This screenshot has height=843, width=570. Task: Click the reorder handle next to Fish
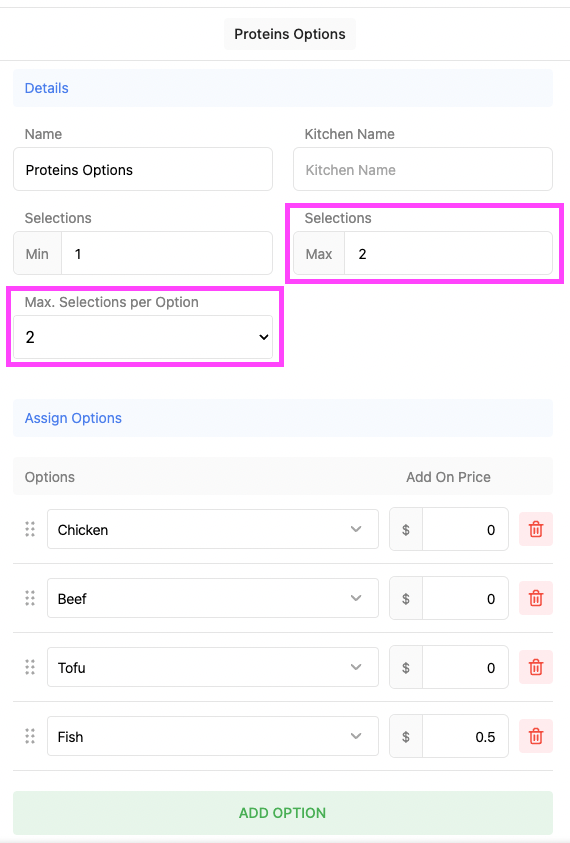pos(30,736)
